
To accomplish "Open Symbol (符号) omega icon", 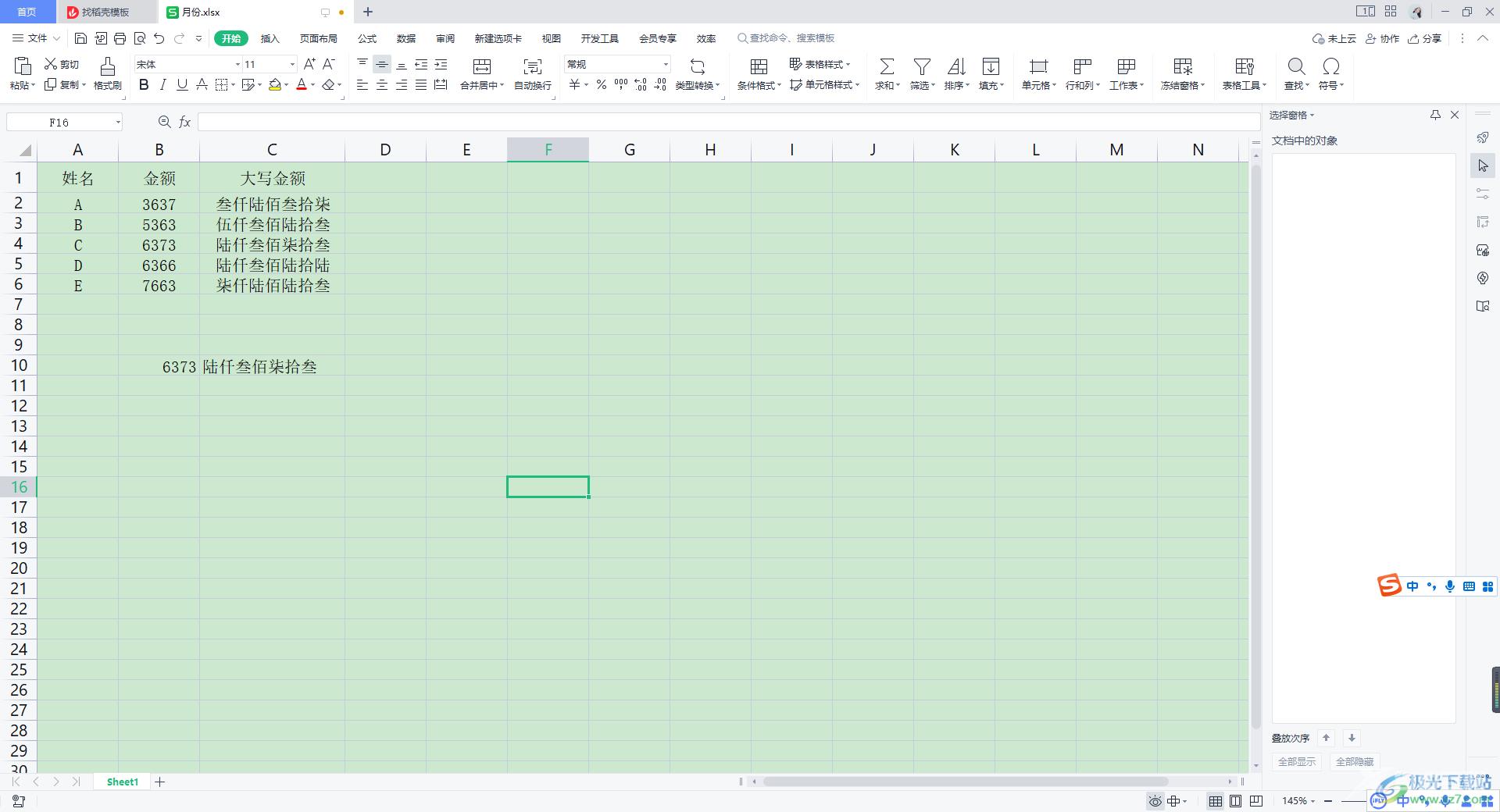I will pos(1330,73).
